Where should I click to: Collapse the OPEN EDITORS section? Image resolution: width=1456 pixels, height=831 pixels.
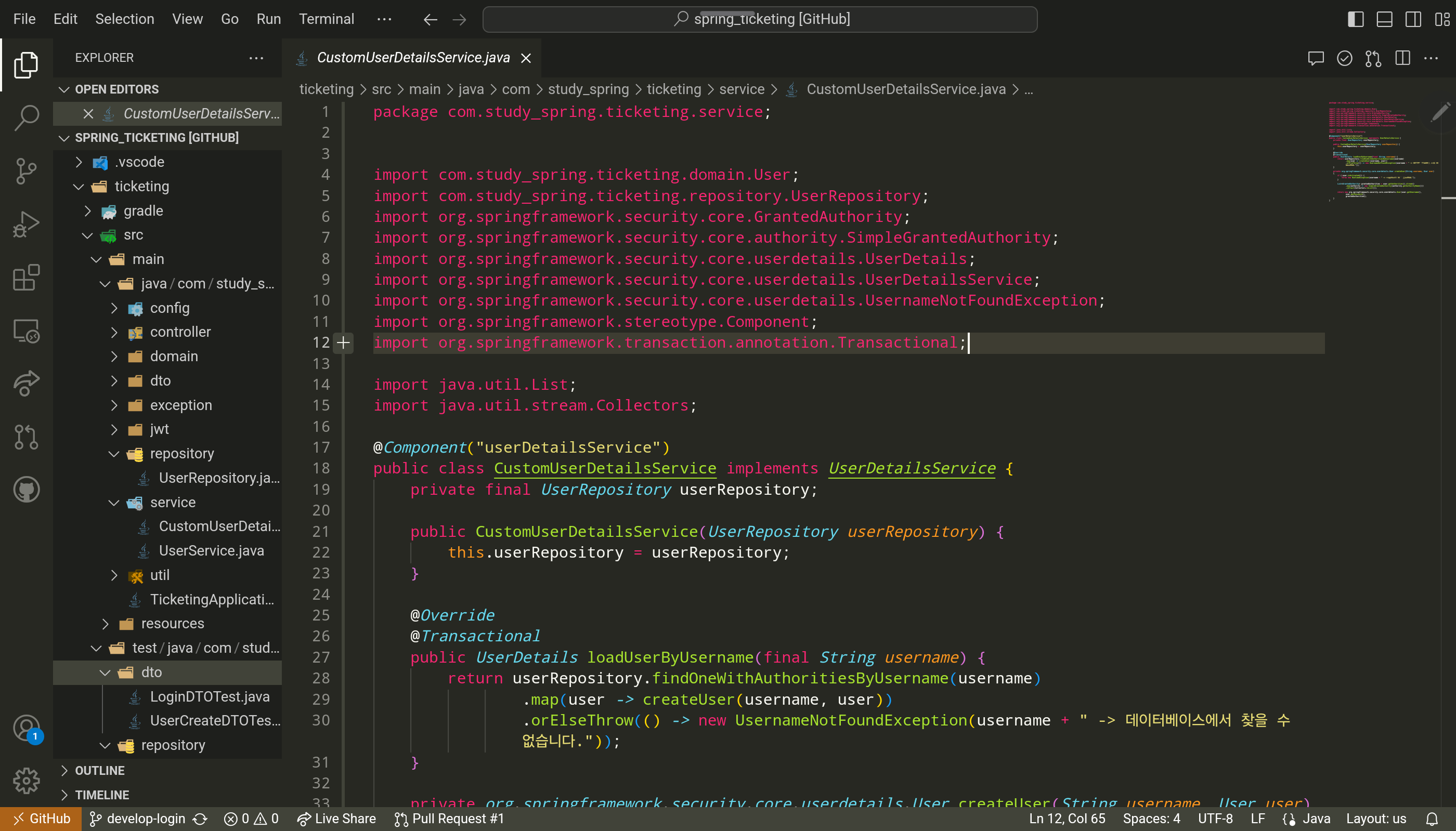click(116, 89)
